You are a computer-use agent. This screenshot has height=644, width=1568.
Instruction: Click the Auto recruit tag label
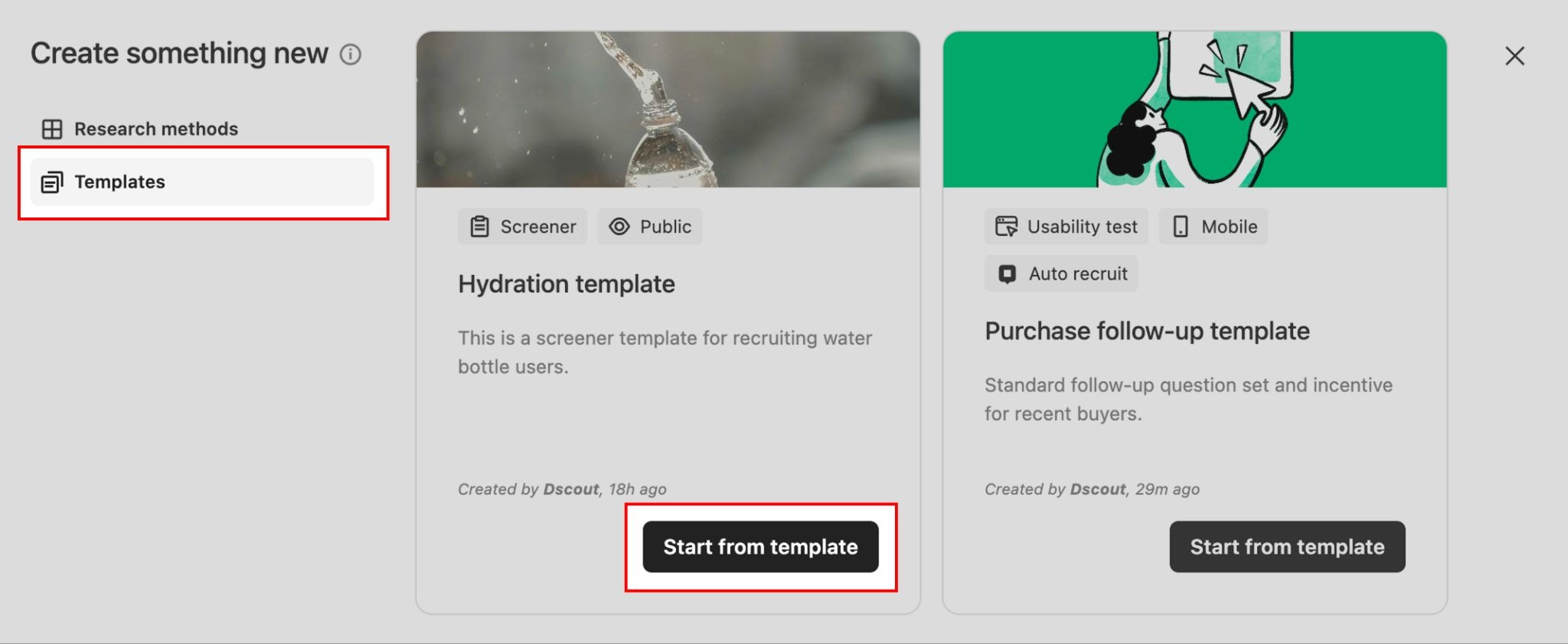click(1077, 274)
